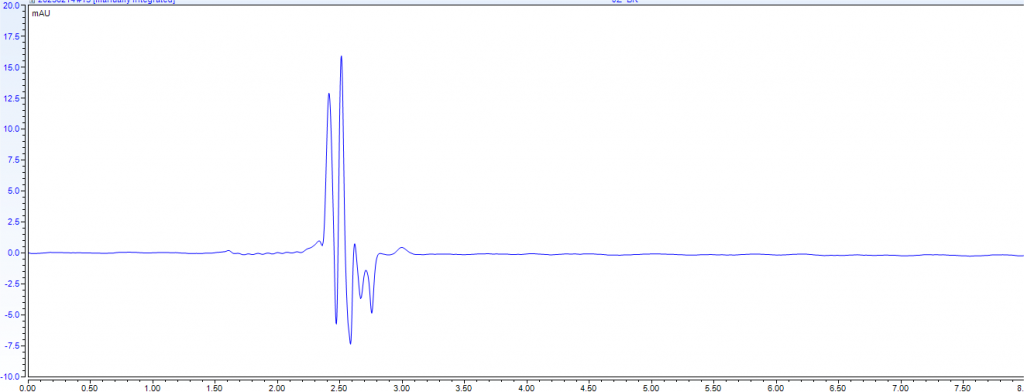1024x392 pixels.
Task: Click the 5.00 label on the time axis
Action: [x=651, y=387]
